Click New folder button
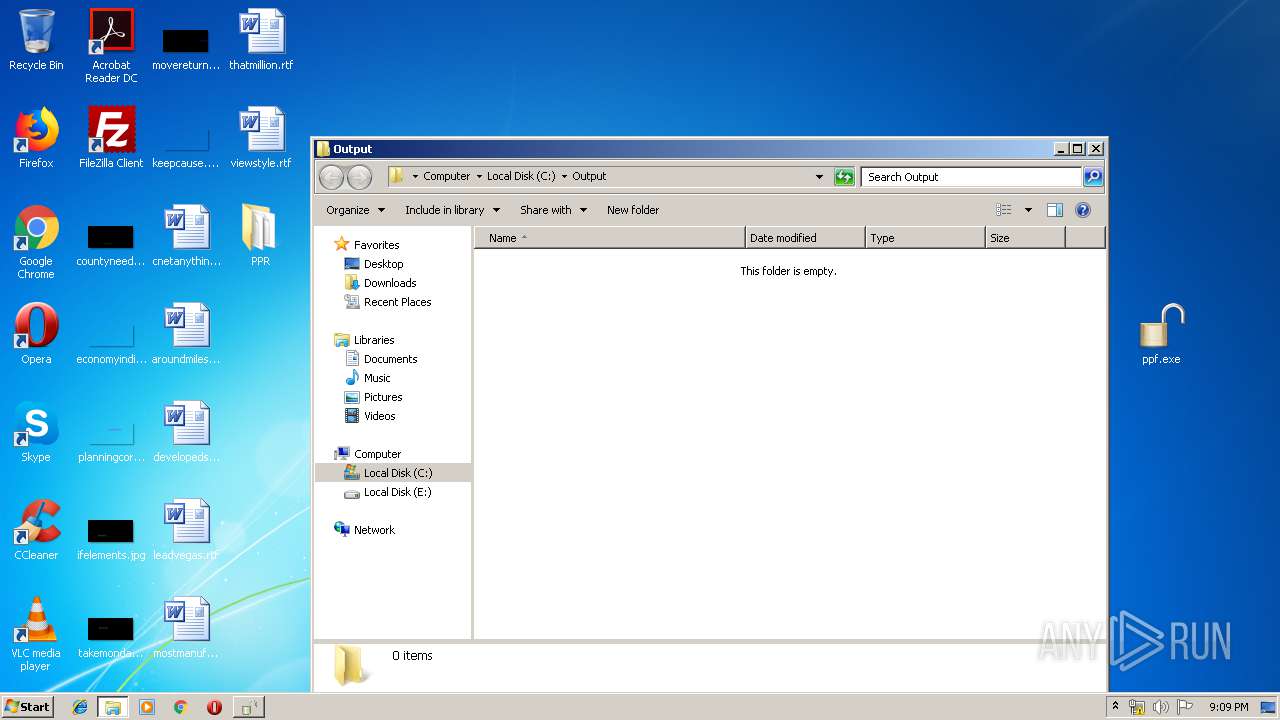Screen dimensions: 1280x720 point(633,210)
